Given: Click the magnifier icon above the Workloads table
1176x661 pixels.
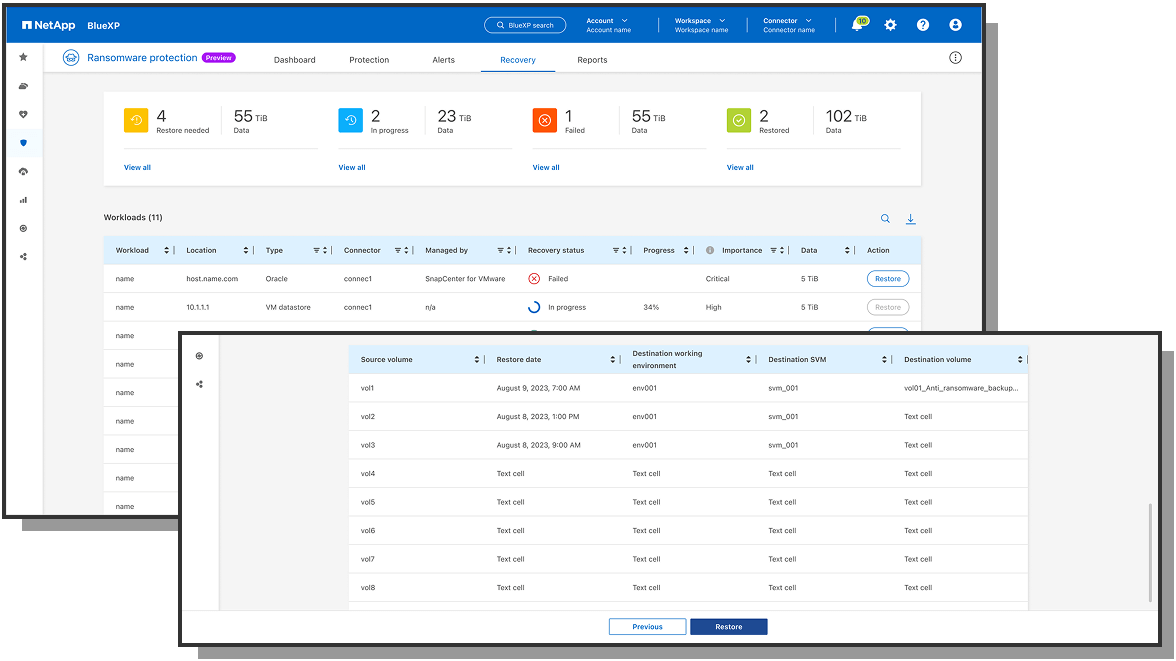Looking at the screenshot, I should click(x=885, y=218).
